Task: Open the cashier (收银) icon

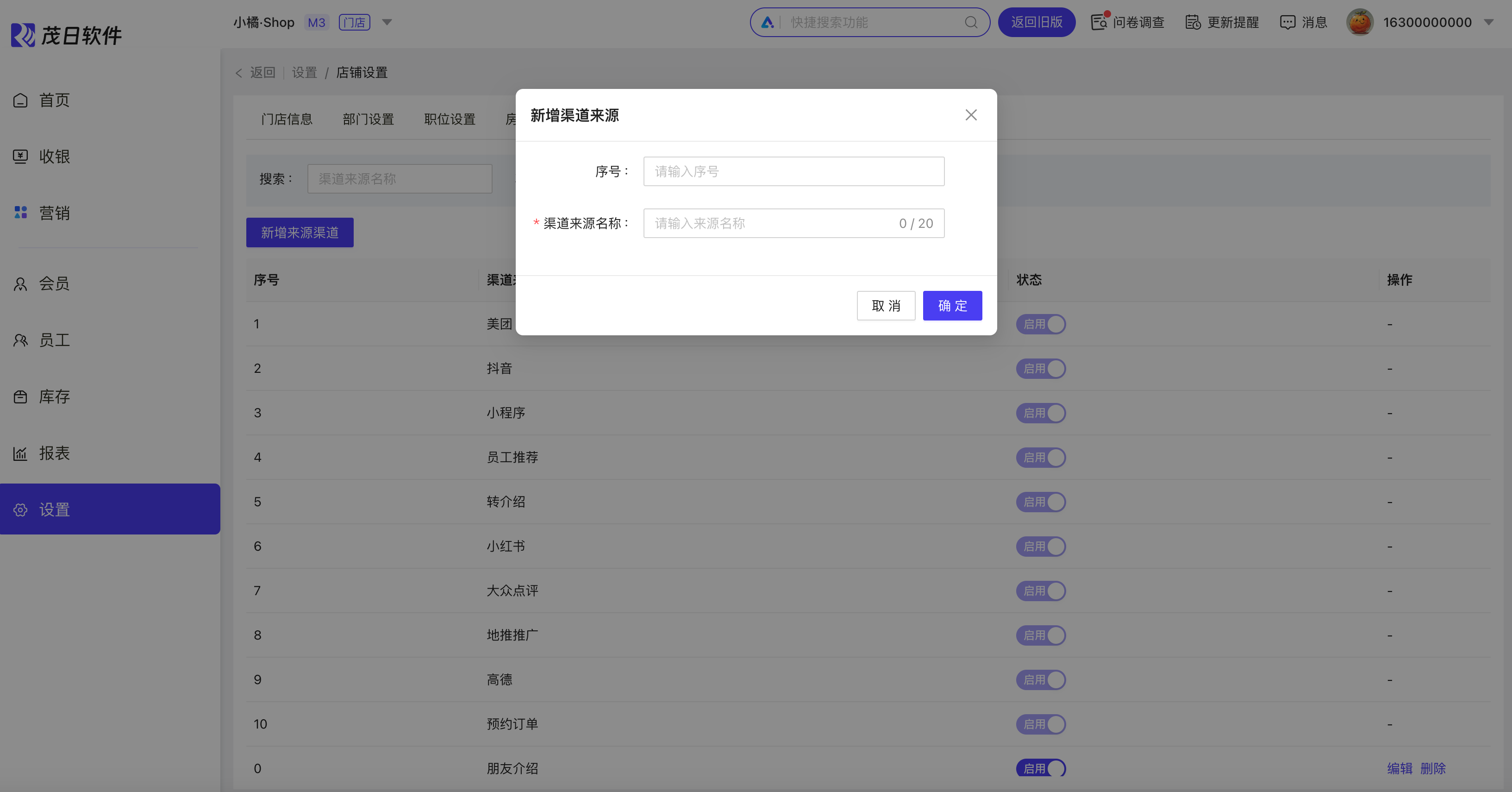Action: tap(20, 157)
